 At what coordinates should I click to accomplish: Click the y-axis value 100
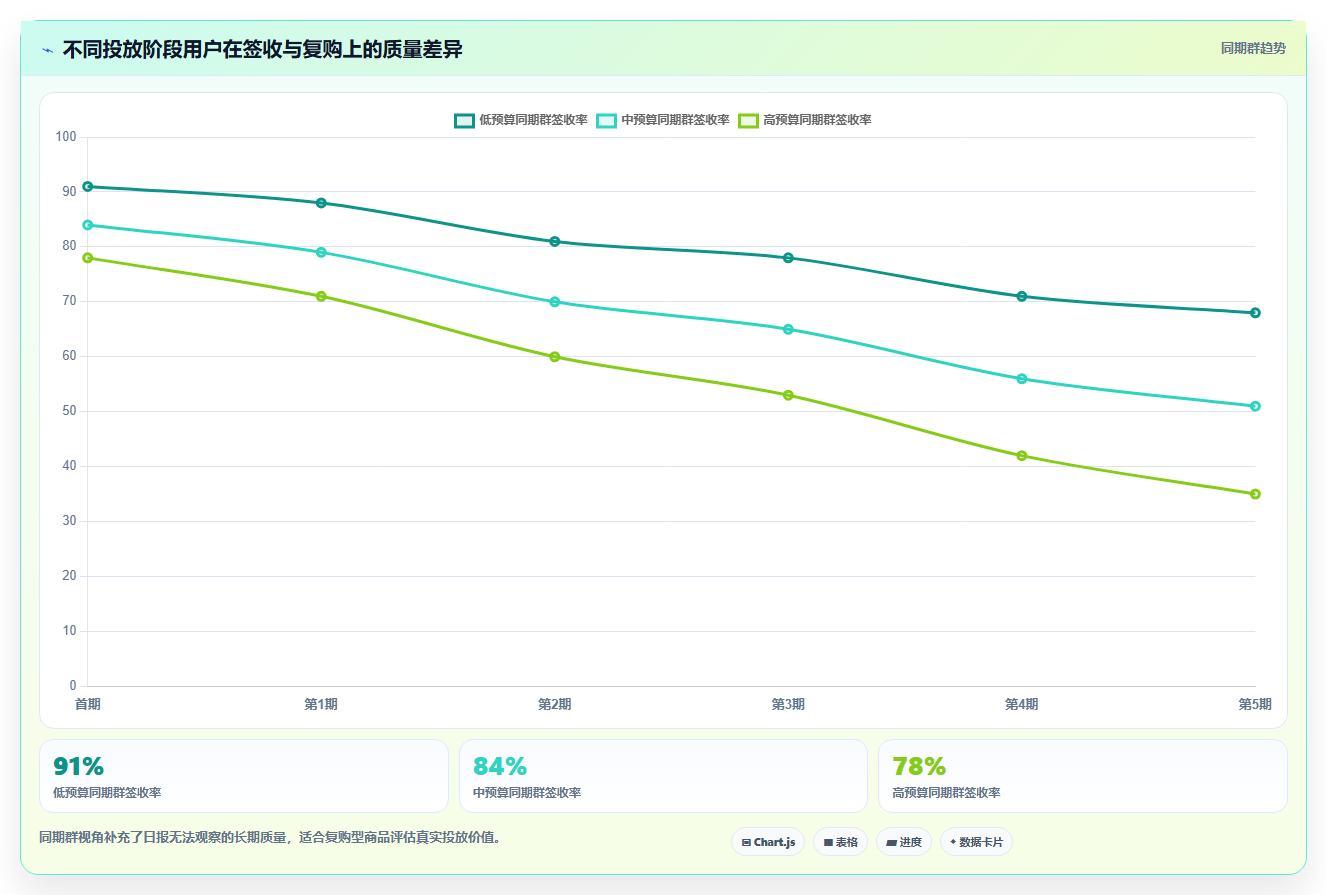pyautogui.click(x=66, y=136)
